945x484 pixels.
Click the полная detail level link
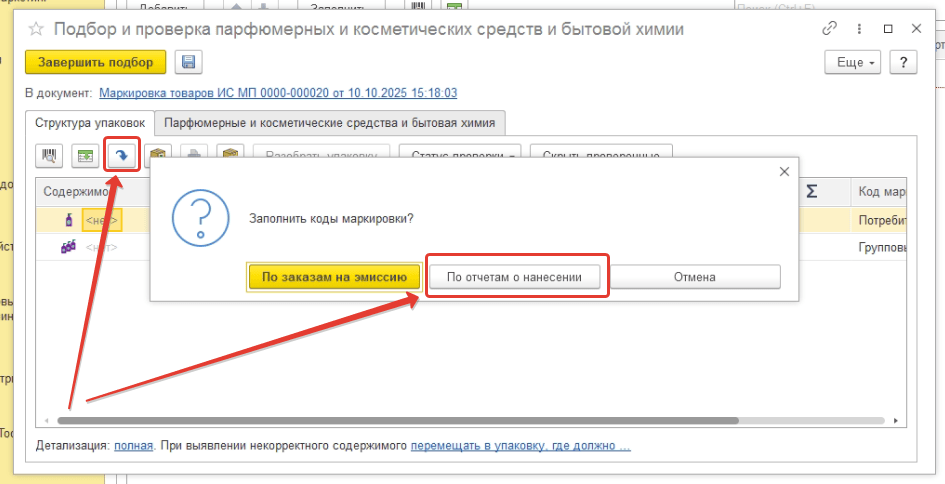pyautogui.click(x=133, y=446)
